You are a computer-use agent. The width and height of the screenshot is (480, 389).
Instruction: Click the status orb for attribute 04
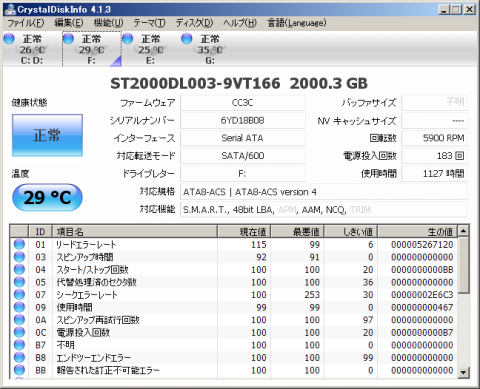[x=19, y=269]
